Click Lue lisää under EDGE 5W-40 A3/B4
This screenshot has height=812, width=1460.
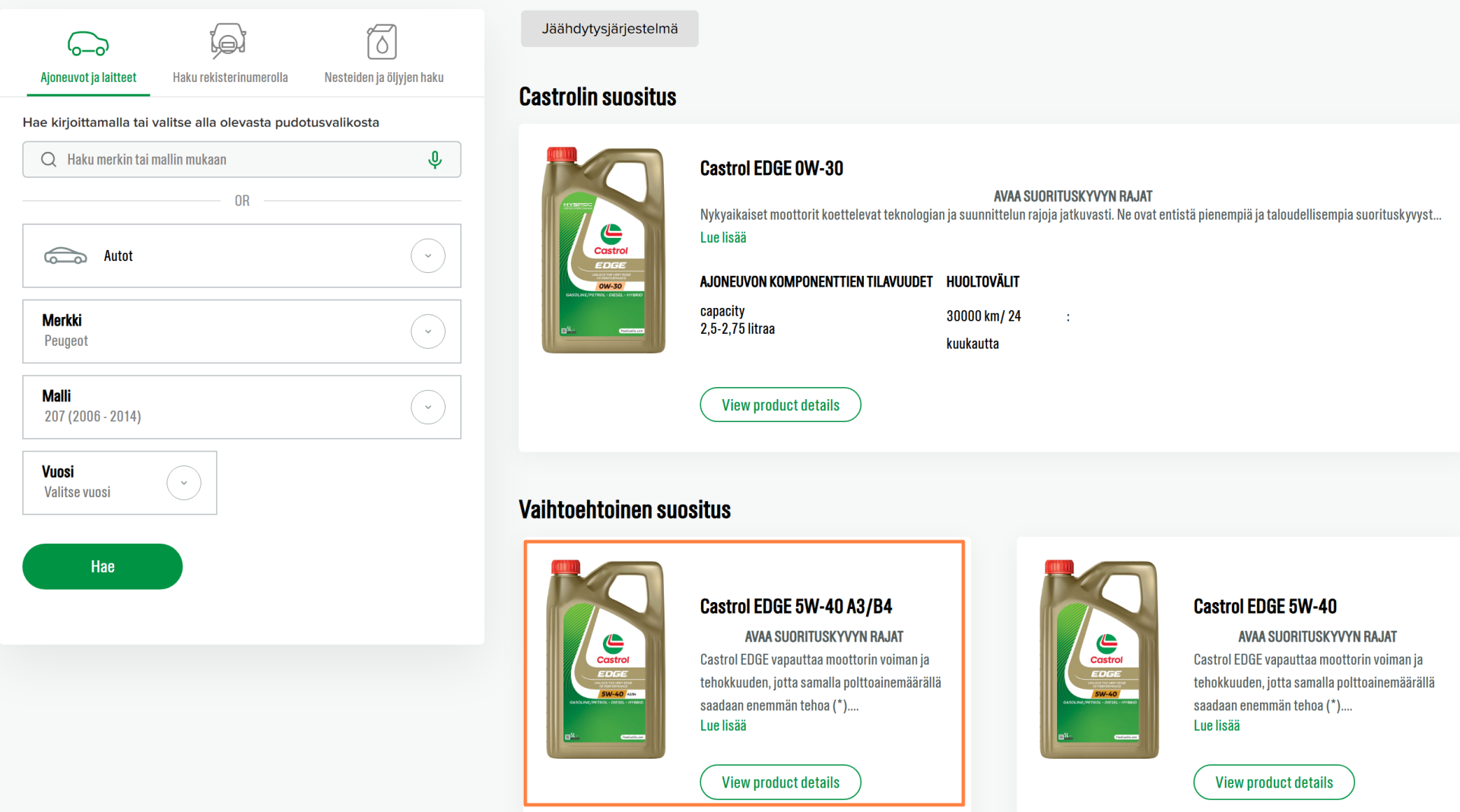[723, 726]
